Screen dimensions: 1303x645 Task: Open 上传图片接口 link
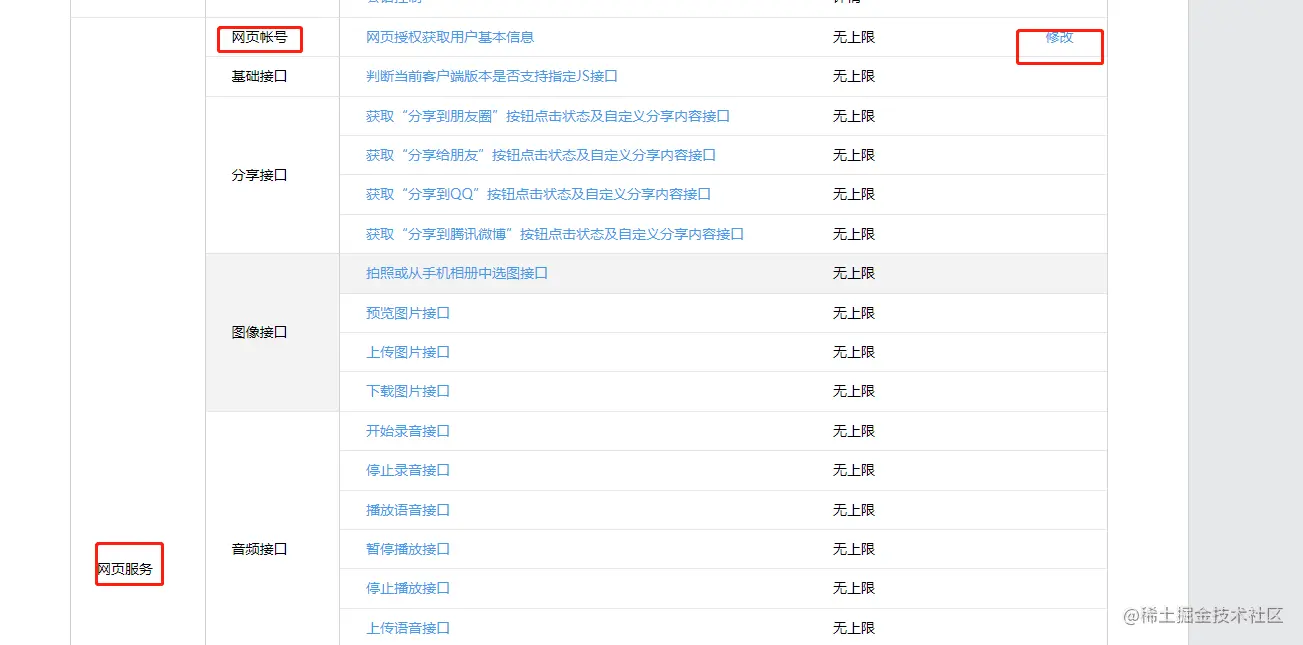pos(408,352)
